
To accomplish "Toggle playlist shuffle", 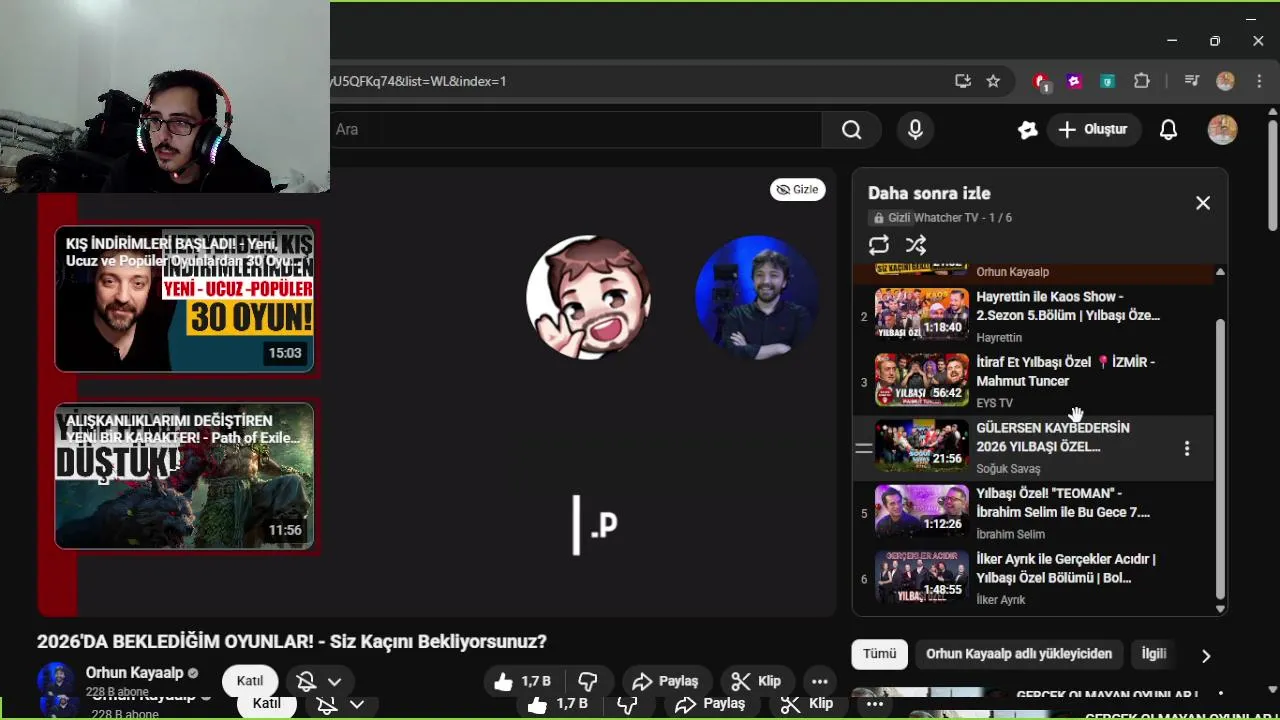I will pos(916,245).
